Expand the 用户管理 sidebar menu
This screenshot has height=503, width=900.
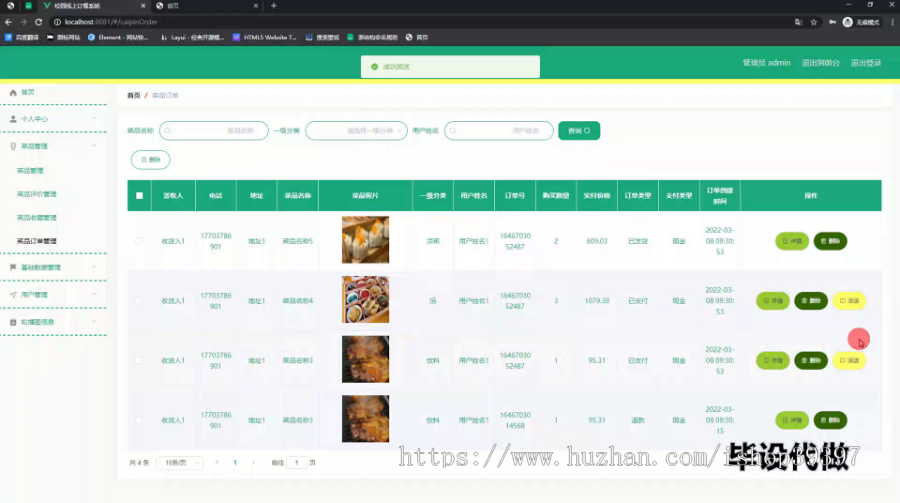click(53, 295)
